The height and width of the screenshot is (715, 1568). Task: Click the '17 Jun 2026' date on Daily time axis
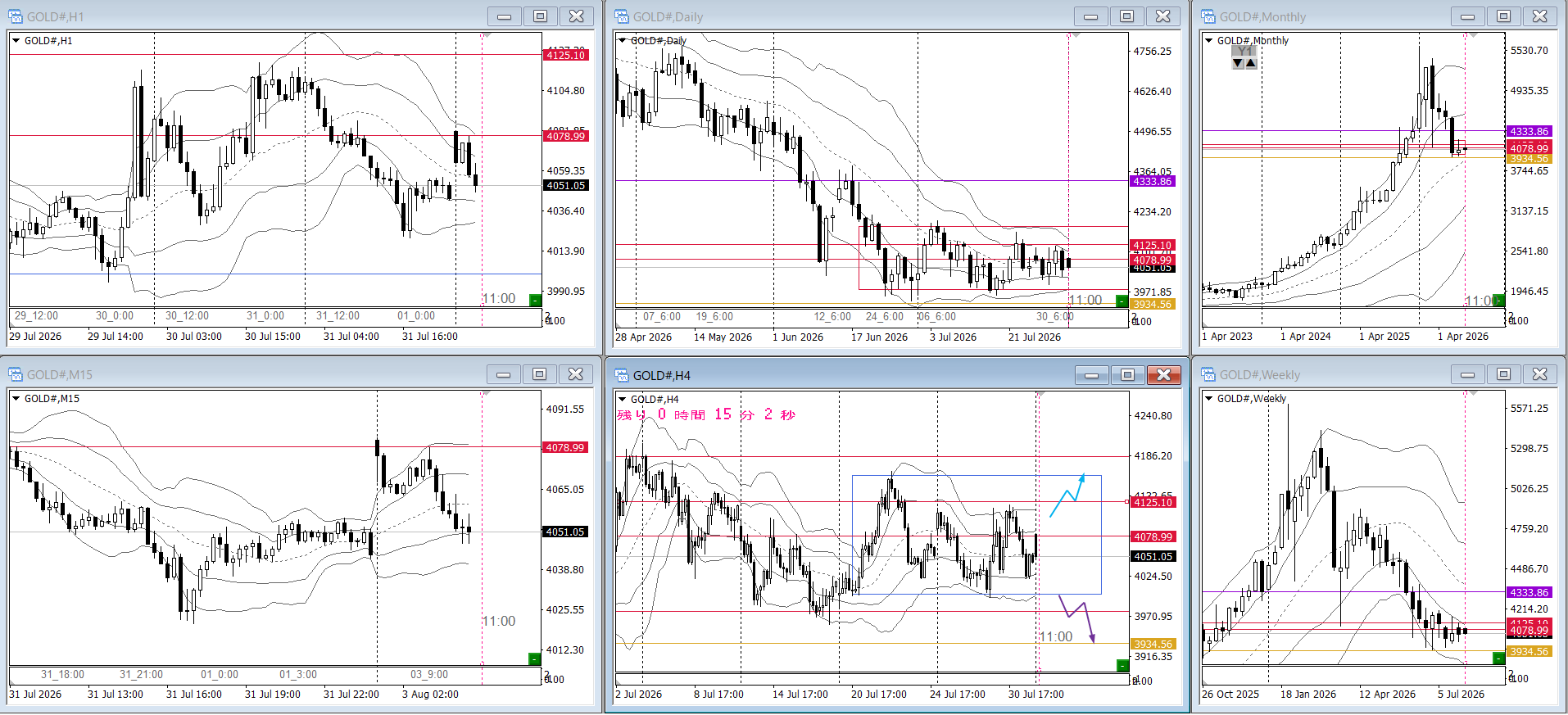pos(879,337)
